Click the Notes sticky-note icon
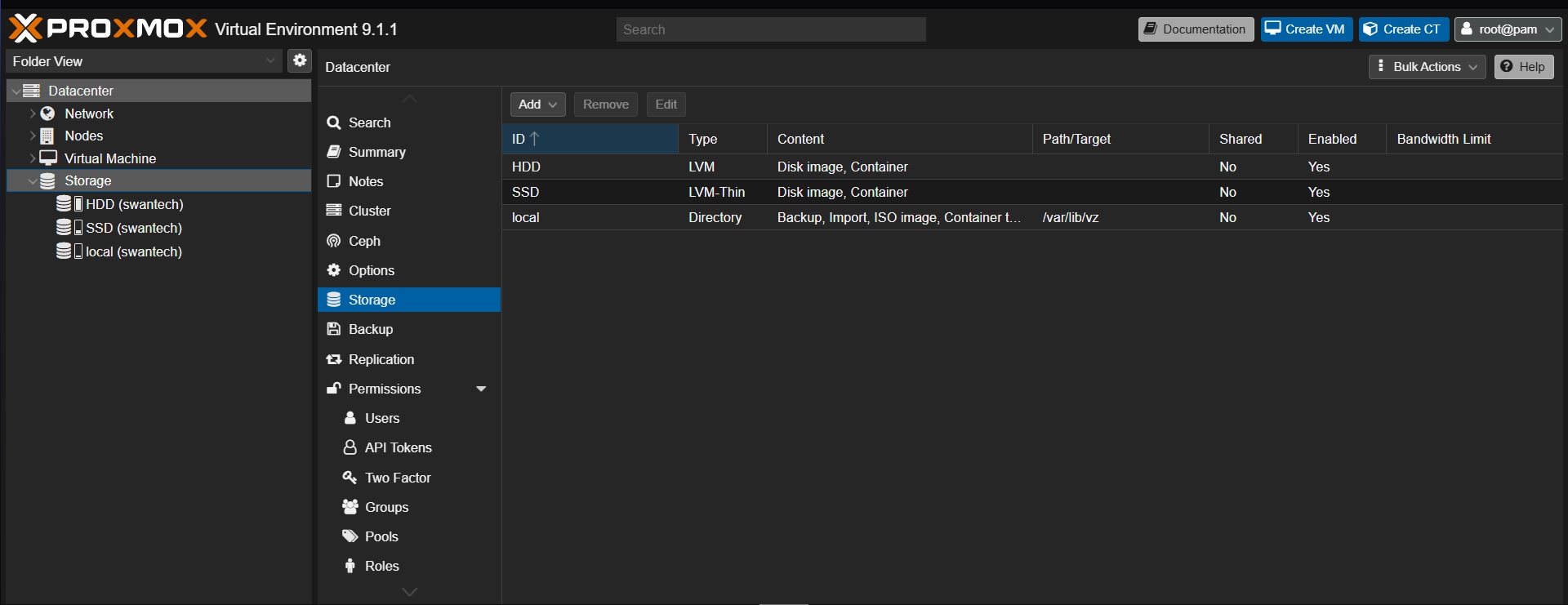This screenshot has width=1568, height=605. 333,181
